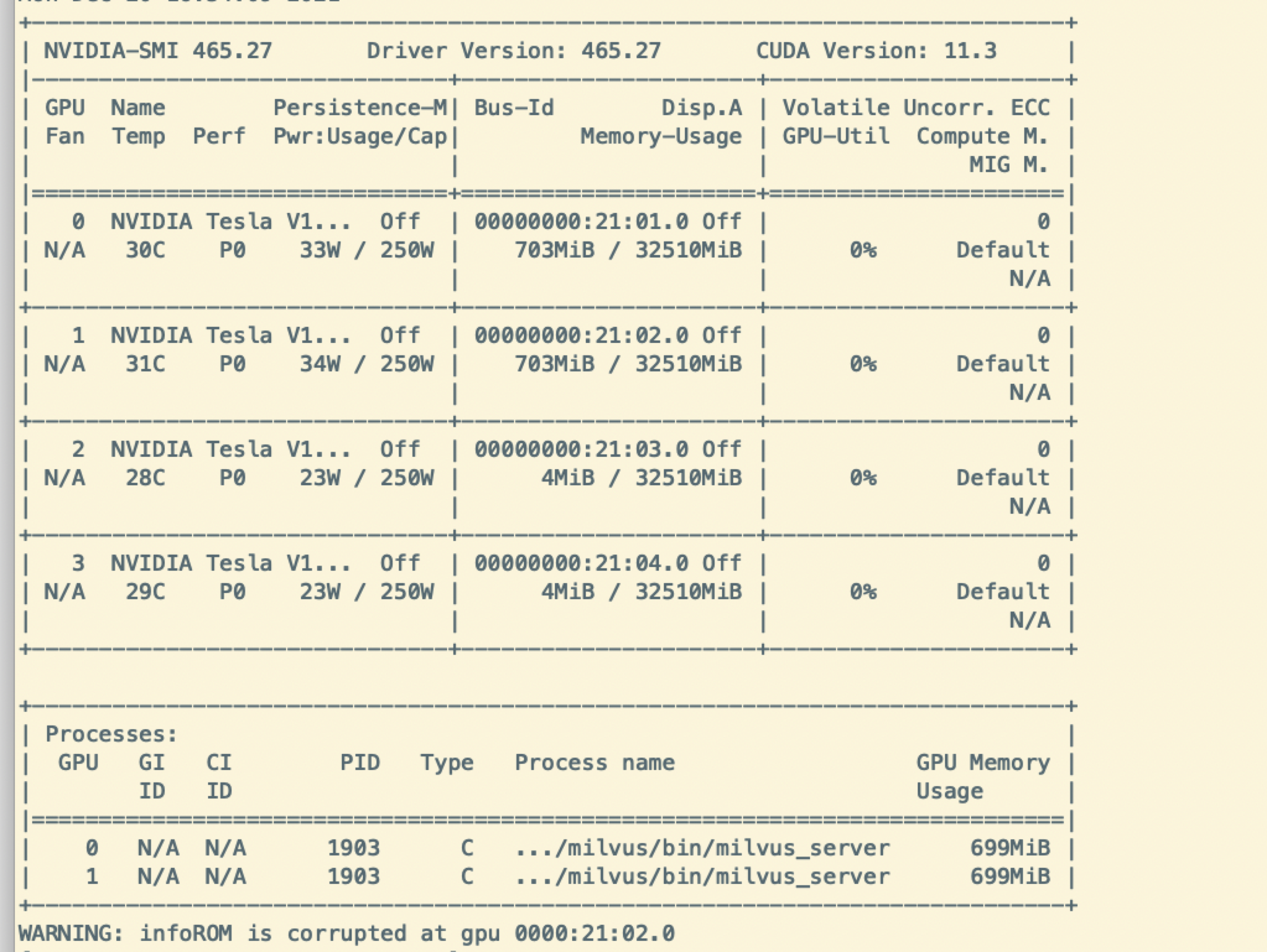The width and height of the screenshot is (1267, 952).
Task: Click the Process name column header
Action: point(594,763)
